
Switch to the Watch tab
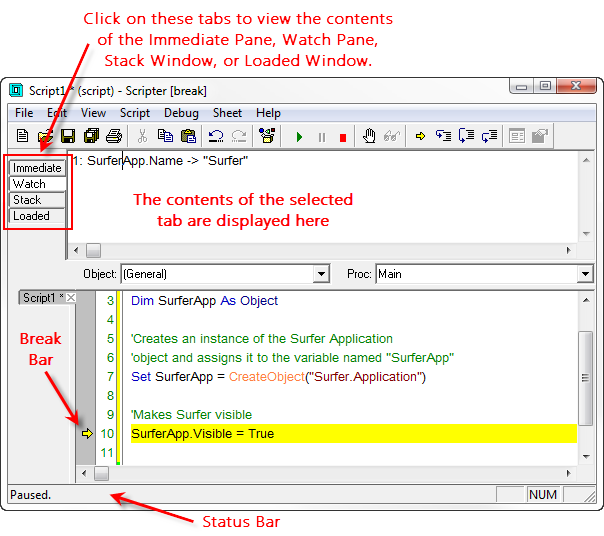[x=37, y=184]
